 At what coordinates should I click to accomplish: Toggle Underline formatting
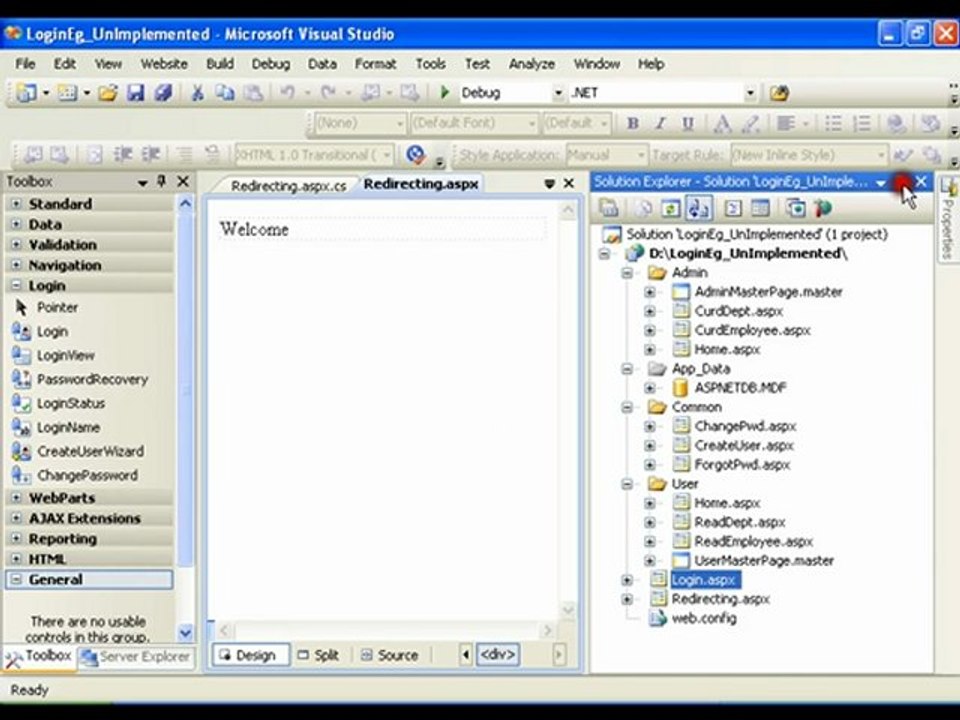tap(688, 124)
